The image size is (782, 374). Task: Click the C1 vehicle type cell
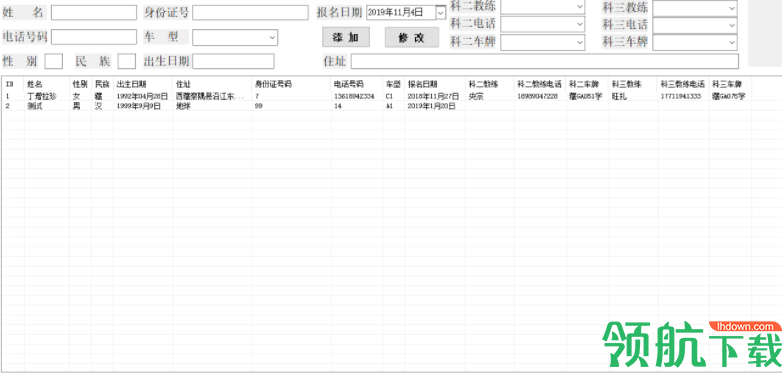point(389,96)
